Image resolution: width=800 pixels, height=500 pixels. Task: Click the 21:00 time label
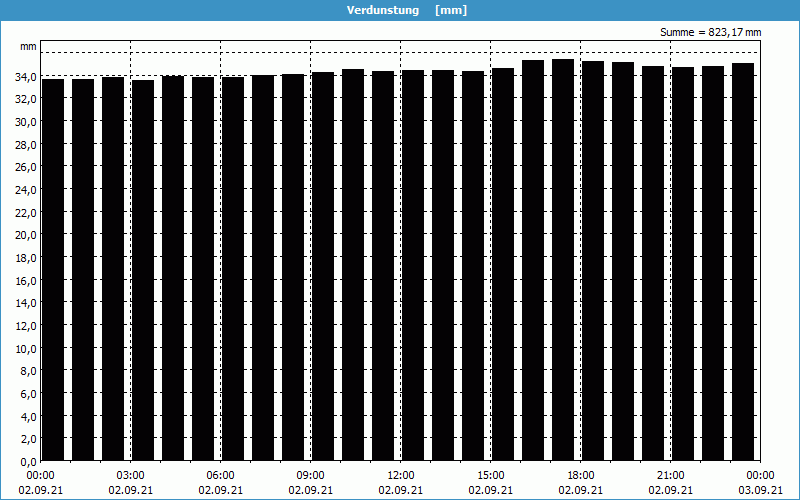pyautogui.click(x=670, y=476)
